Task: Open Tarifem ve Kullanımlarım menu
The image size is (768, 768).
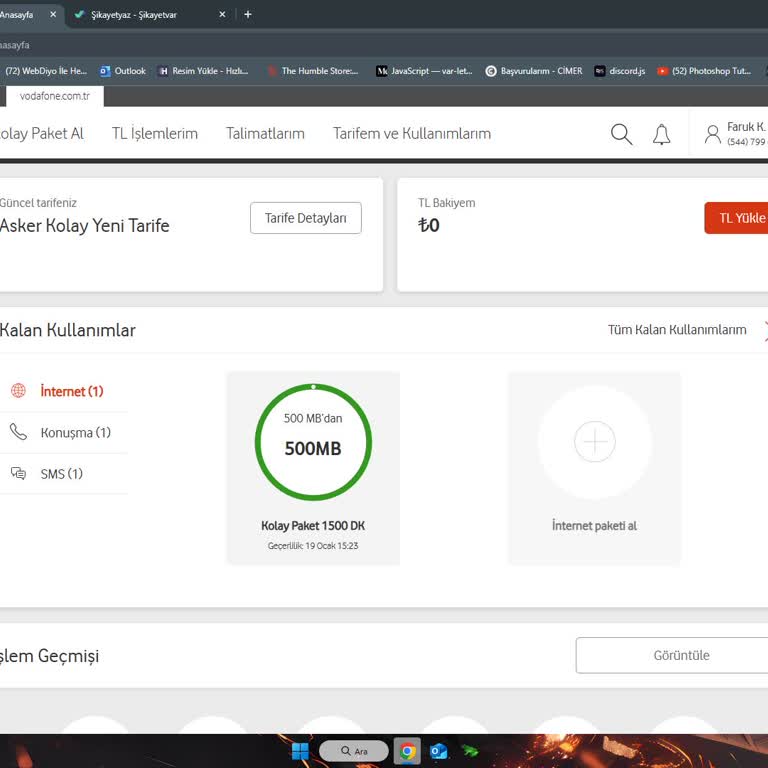Action: pyautogui.click(x=412, y=133)
